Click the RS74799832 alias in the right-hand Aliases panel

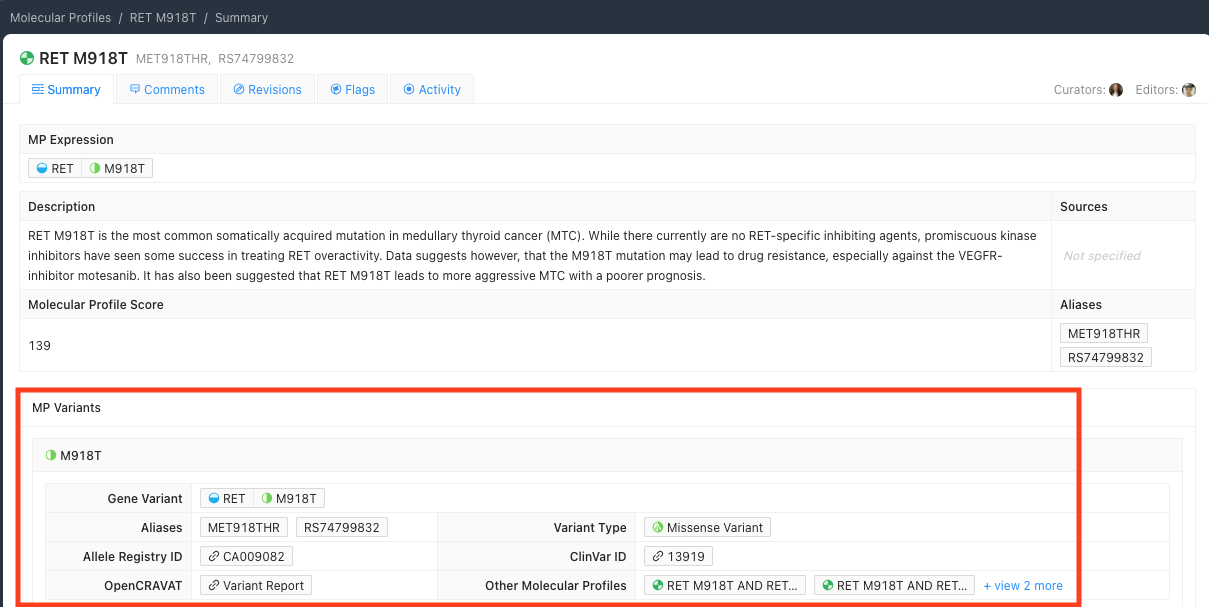[x=1106, y=357]
